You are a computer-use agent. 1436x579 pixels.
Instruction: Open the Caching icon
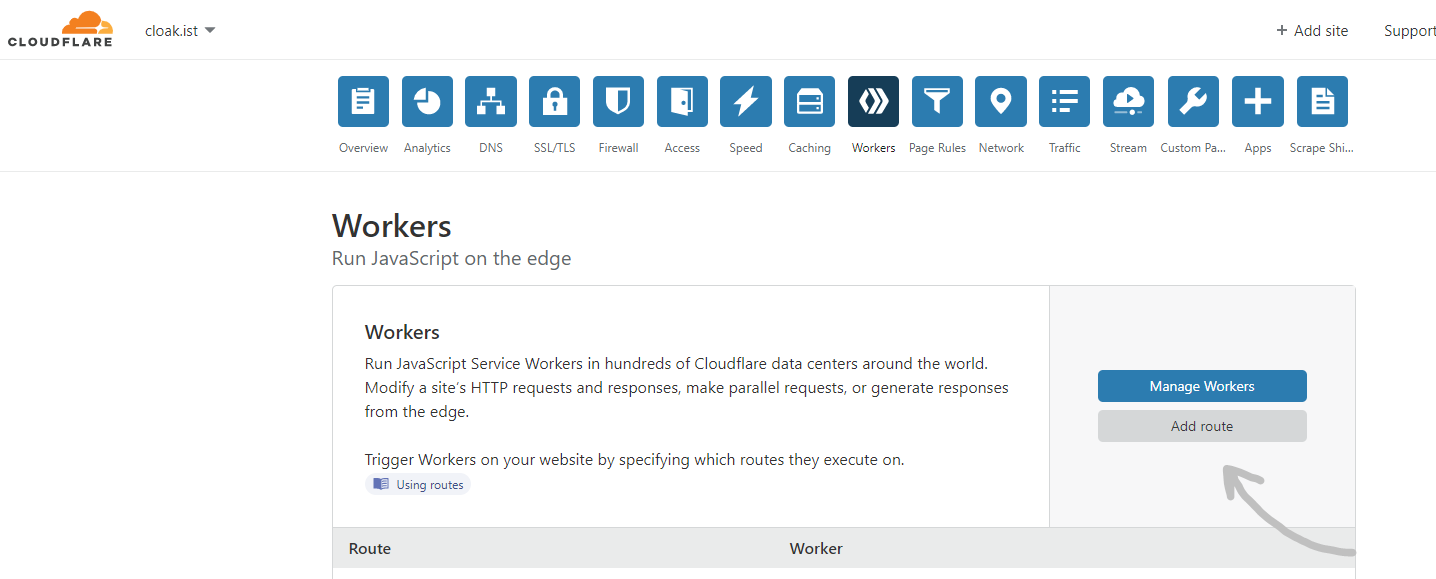[809, 102]
